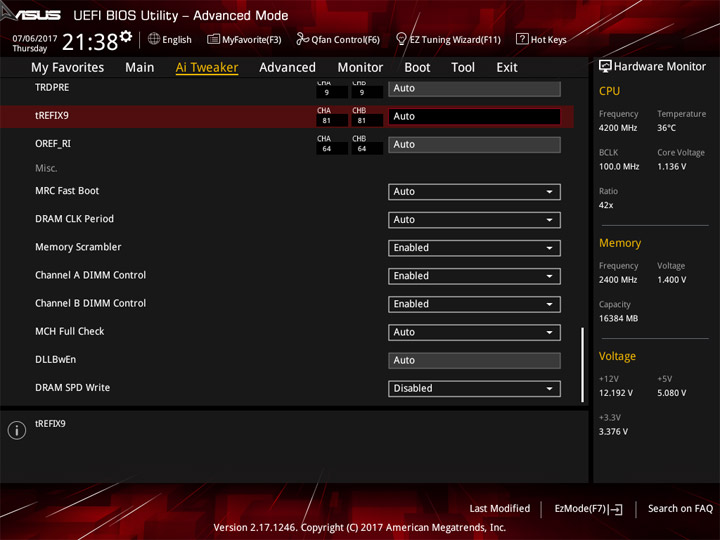
Task: Change language from English
Action: point(176,39)
